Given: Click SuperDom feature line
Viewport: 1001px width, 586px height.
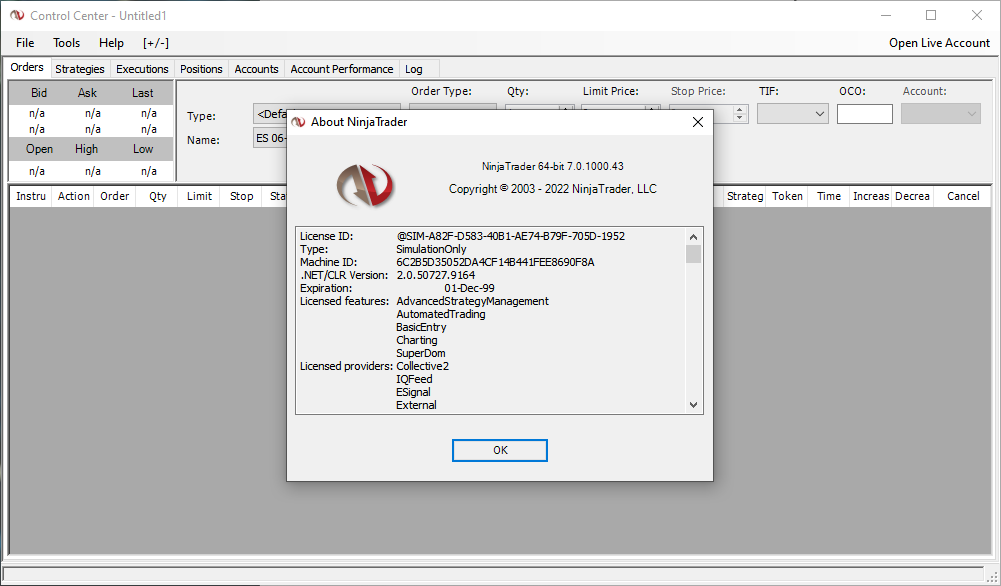Looking at the screenshot, I should pyautogui.click(x=421, y=353).
